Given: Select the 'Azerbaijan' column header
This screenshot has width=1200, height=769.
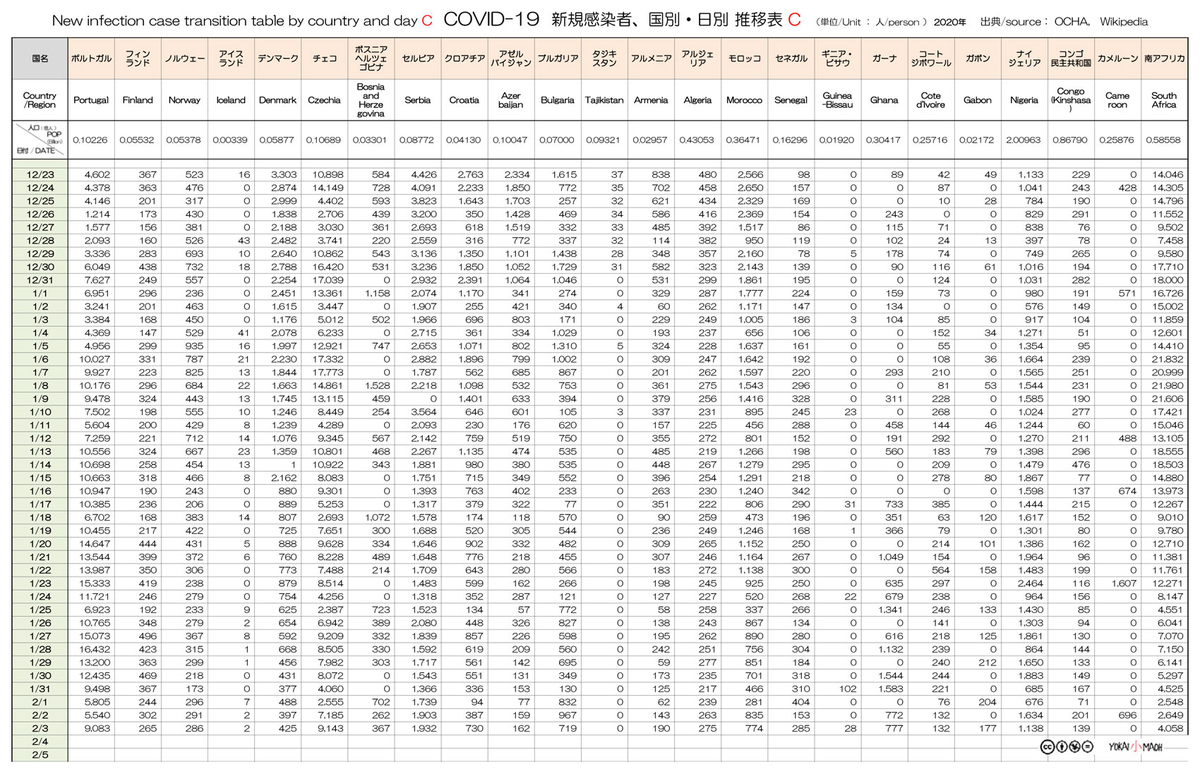Looking at the screenshot, I should [510, 101].
